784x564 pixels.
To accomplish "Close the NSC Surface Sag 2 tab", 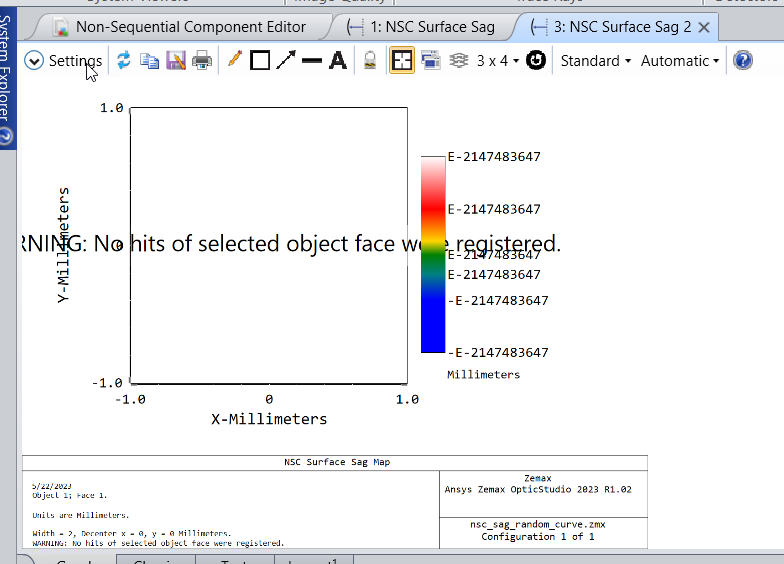I will click(x=704, y=28).
